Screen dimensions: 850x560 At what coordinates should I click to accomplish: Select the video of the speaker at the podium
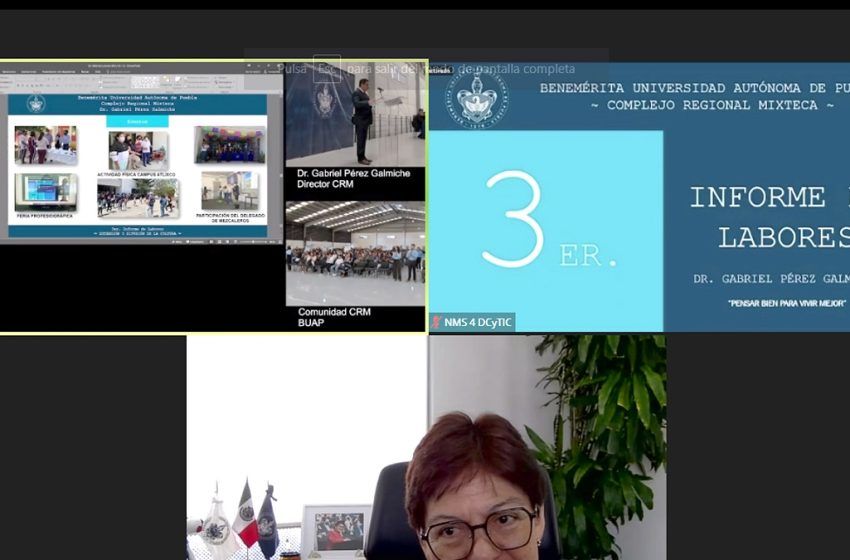(355, 115)
